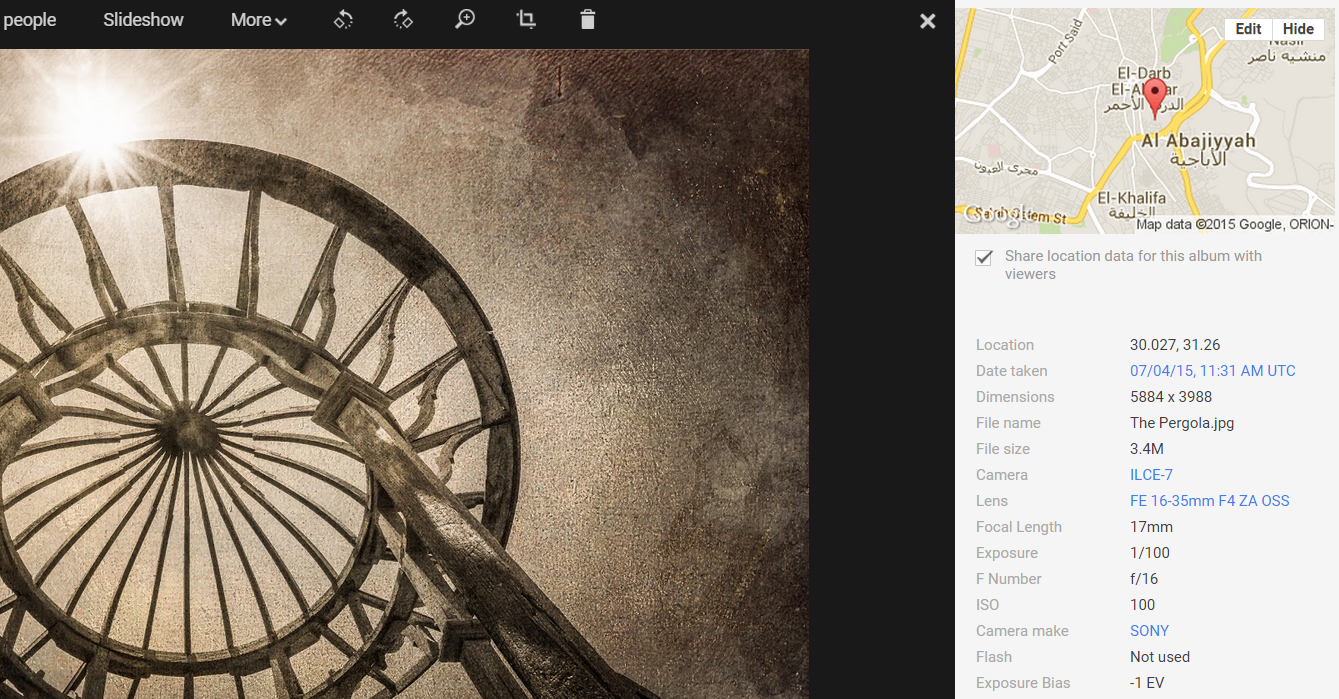Click the Al Abajiyyah label on the map

(x=1198, y=142)
